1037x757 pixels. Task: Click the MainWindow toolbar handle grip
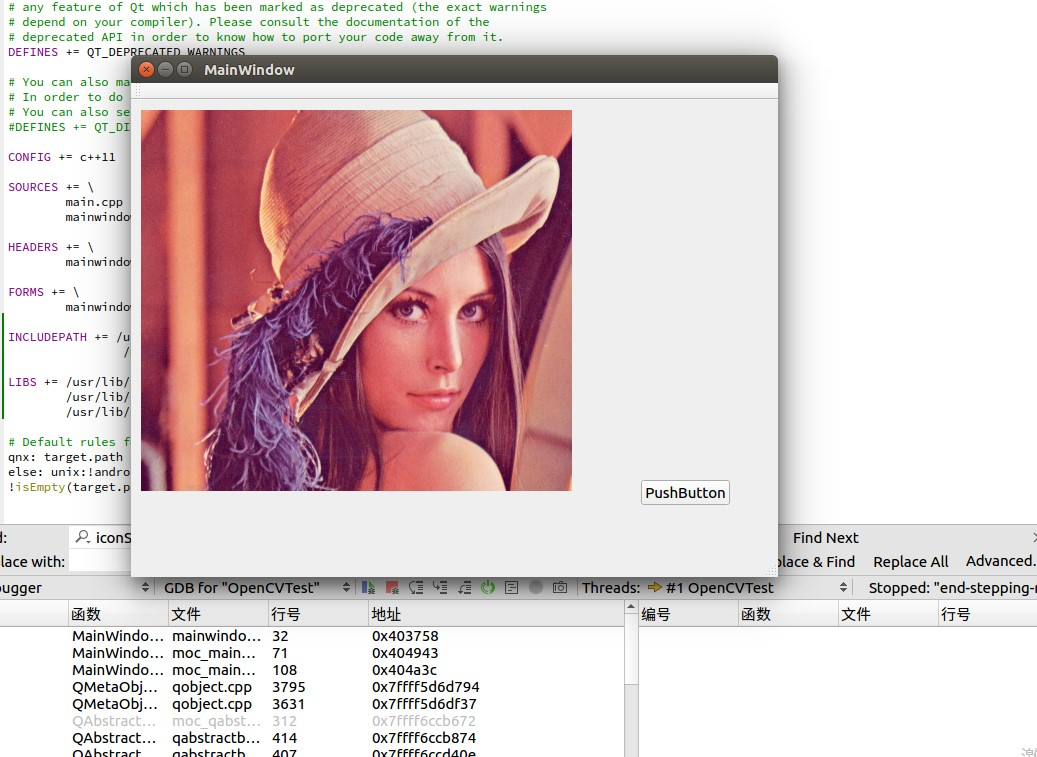(x=138, y=91)
